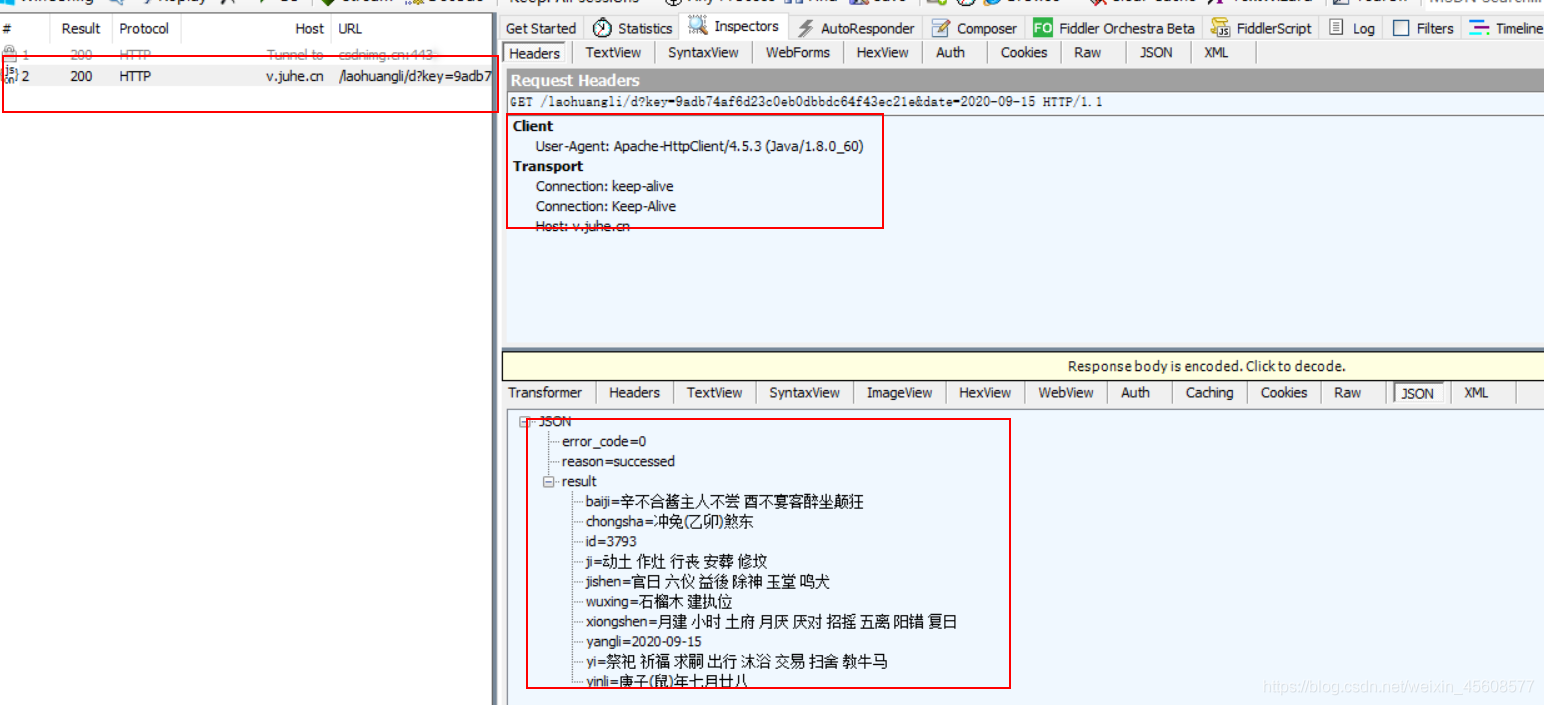Select the wuxing value node
Image resolution: width=1544 pixels, height=705 pixels.
(659, 602)
